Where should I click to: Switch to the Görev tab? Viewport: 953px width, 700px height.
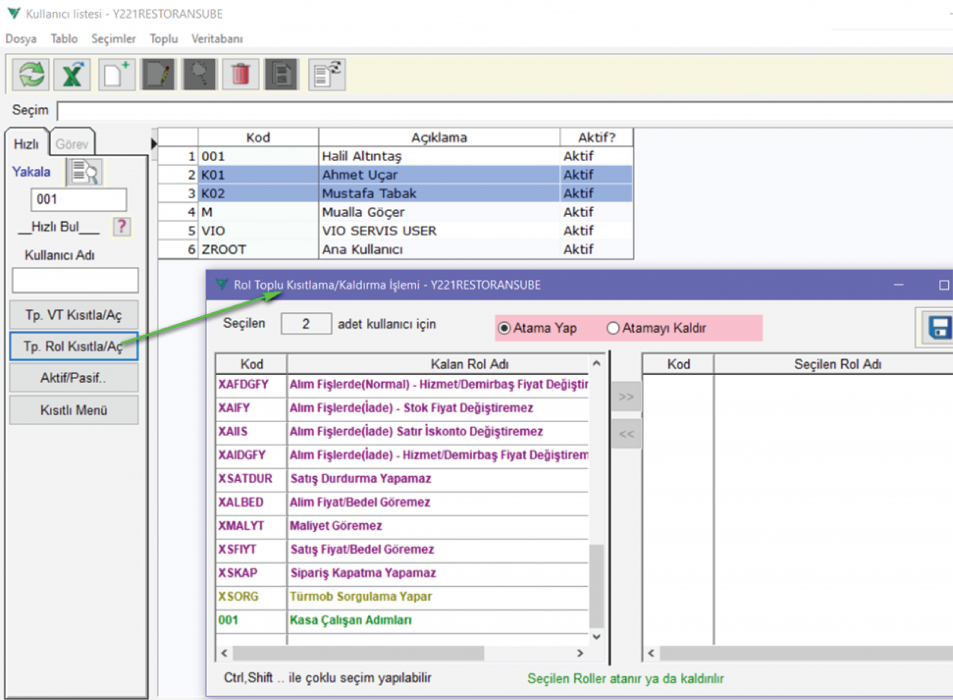(x=71, y=144)
